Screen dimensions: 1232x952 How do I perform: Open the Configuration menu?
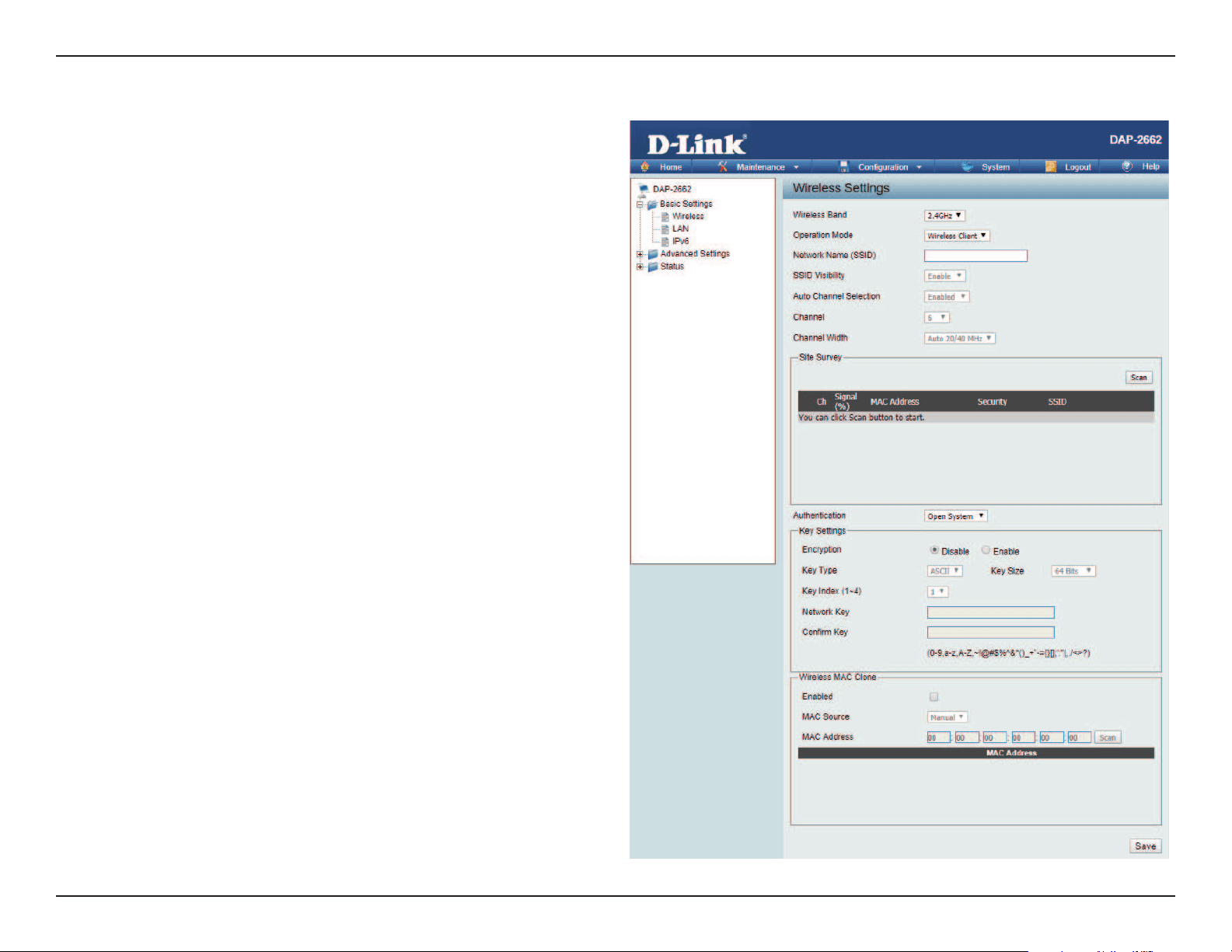[883, 167]
